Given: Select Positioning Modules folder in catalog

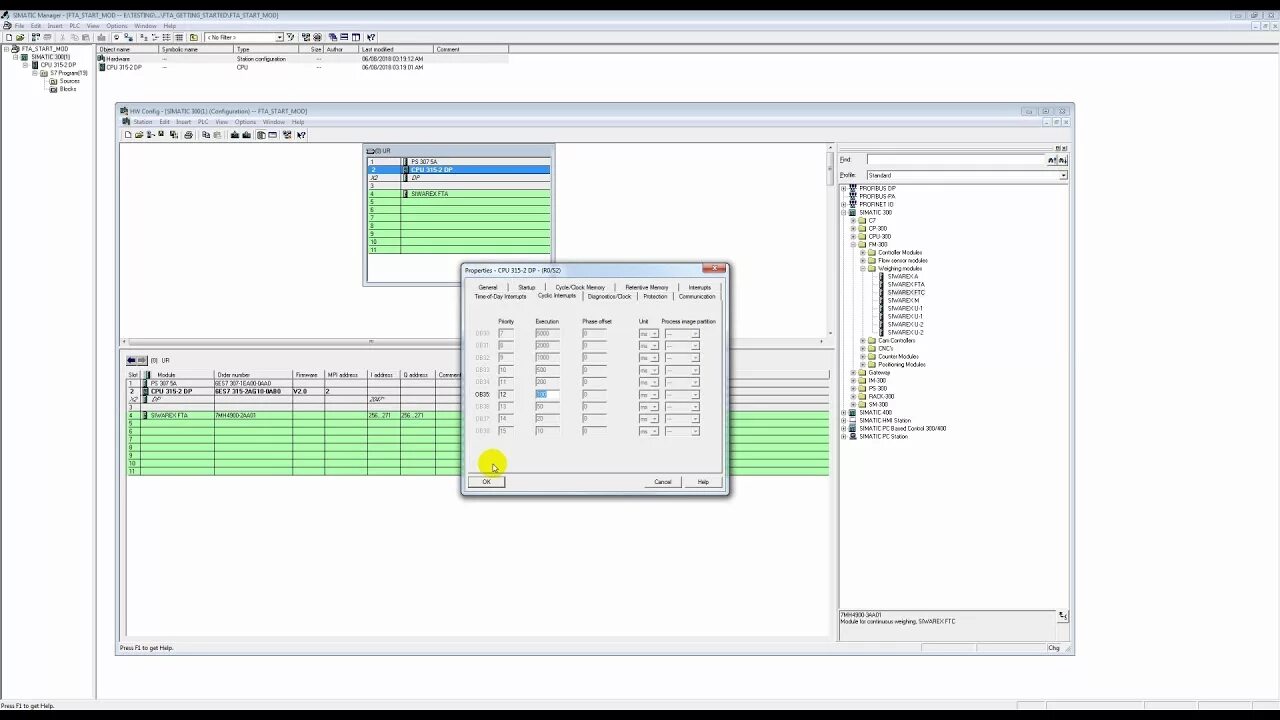Looking at the screenshot, I should [x=901, y=364].
